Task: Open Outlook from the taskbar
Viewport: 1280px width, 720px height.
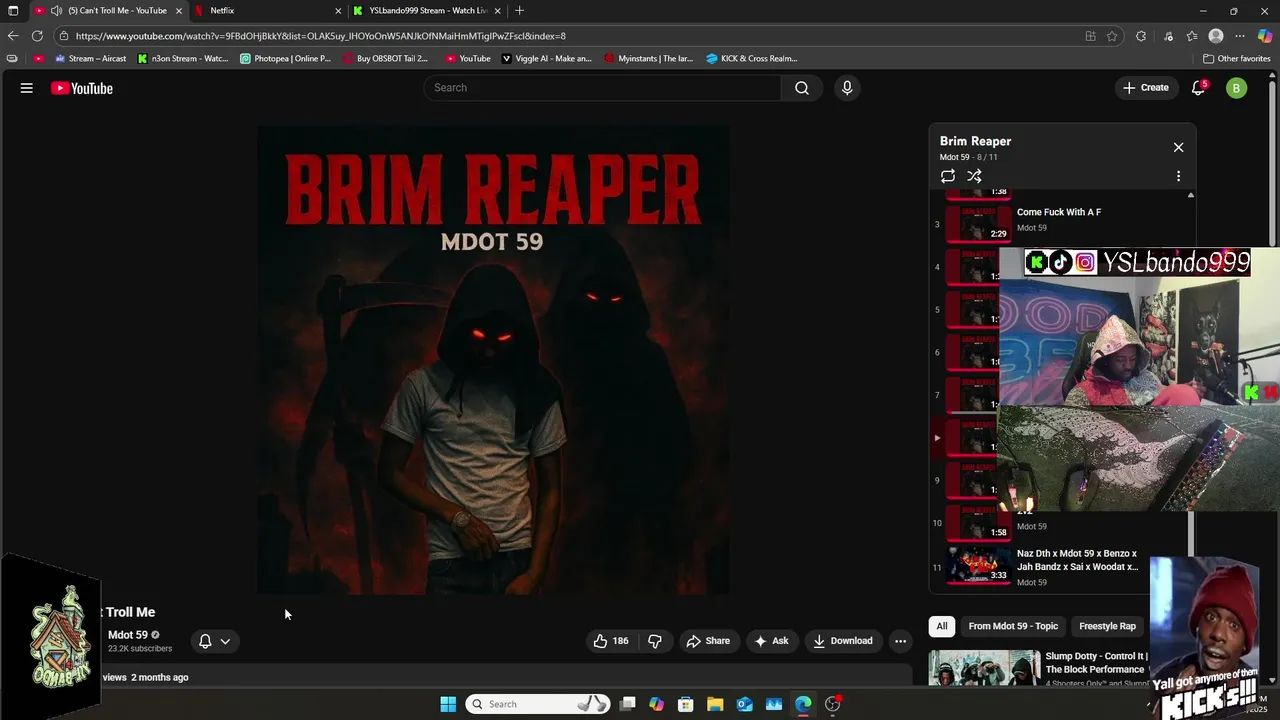Action: coord(744,704)
